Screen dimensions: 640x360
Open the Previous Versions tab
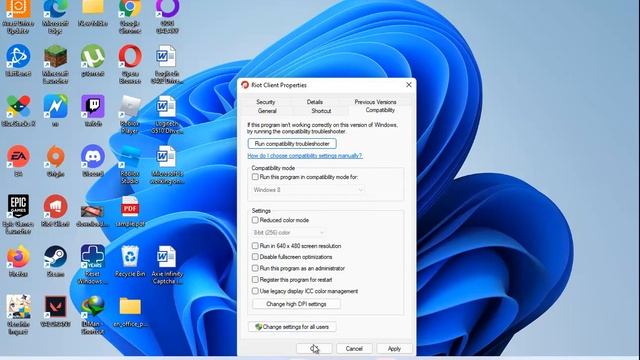[376, 102]
